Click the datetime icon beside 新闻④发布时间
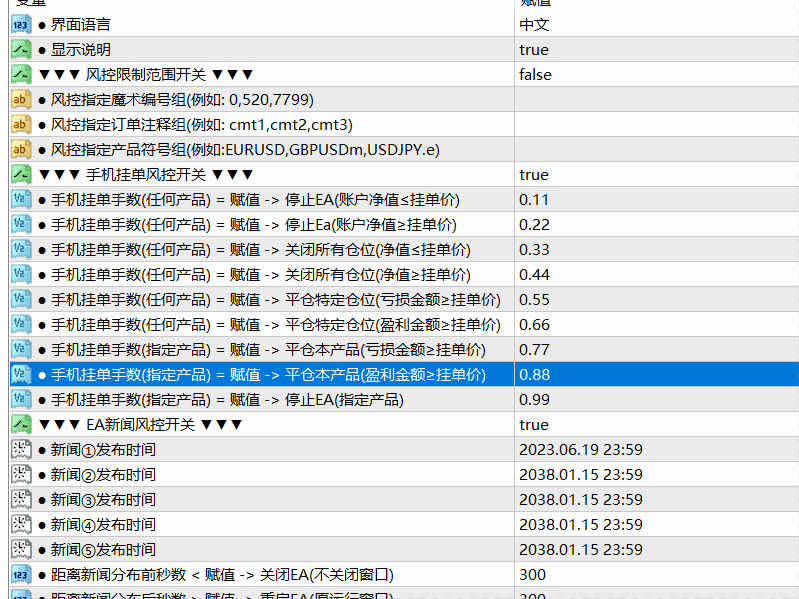The image size is (799, 599). [21, 524]
